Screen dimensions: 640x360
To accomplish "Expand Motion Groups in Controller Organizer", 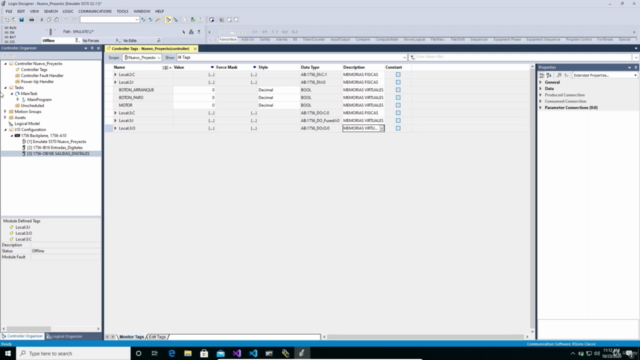I will click(5, 111).
